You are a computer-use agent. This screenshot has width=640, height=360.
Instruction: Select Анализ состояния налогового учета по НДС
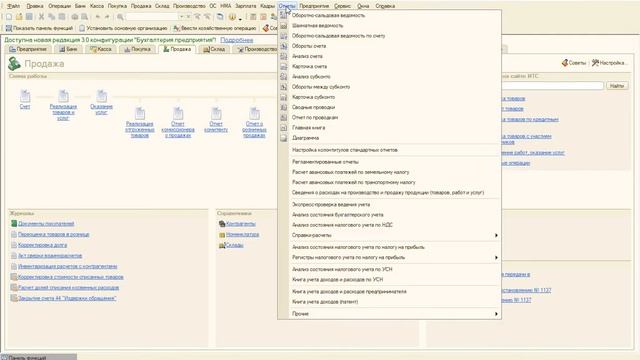pos(342,225)
